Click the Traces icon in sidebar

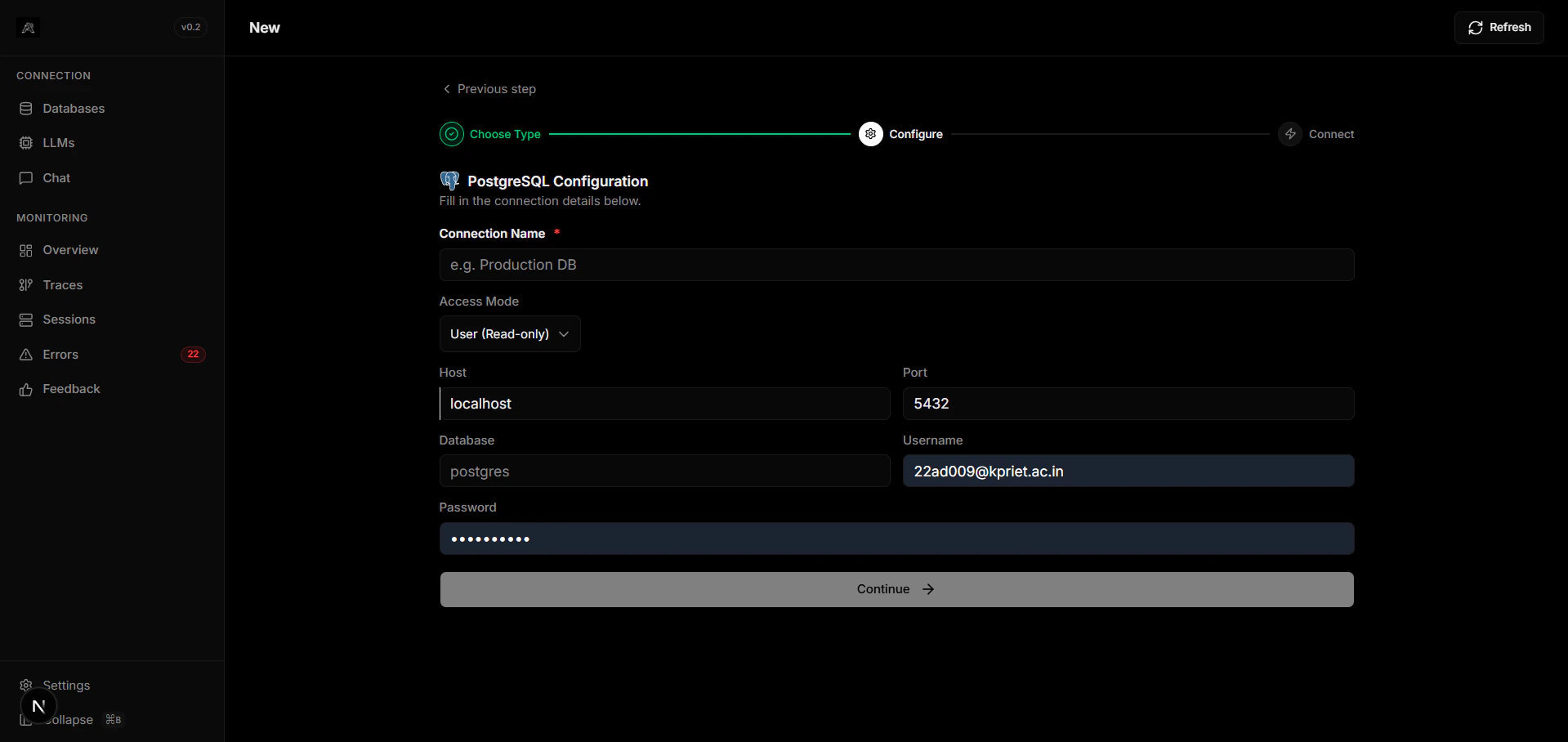[26, 285]
